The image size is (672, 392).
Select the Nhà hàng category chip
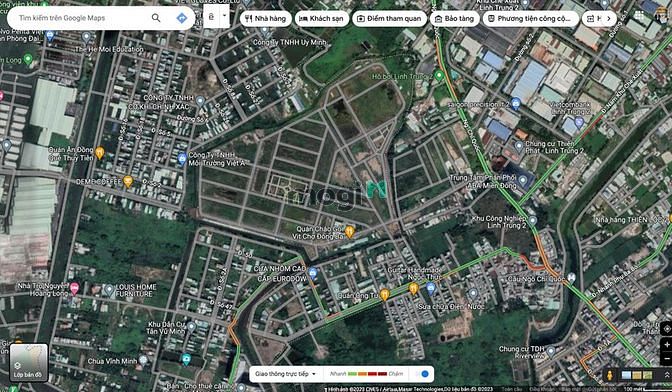tap(266, 18)
